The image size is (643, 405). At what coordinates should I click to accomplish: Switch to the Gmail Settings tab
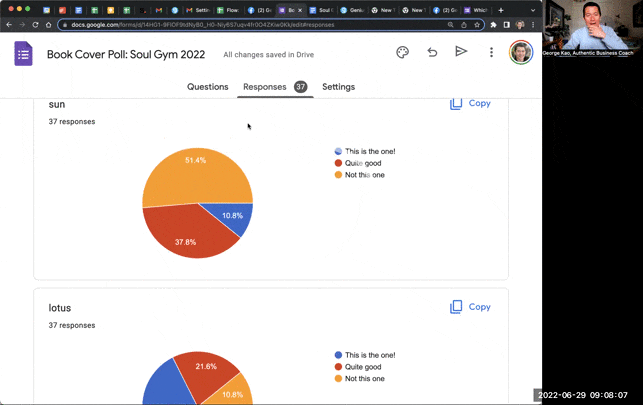click(198, 10)
